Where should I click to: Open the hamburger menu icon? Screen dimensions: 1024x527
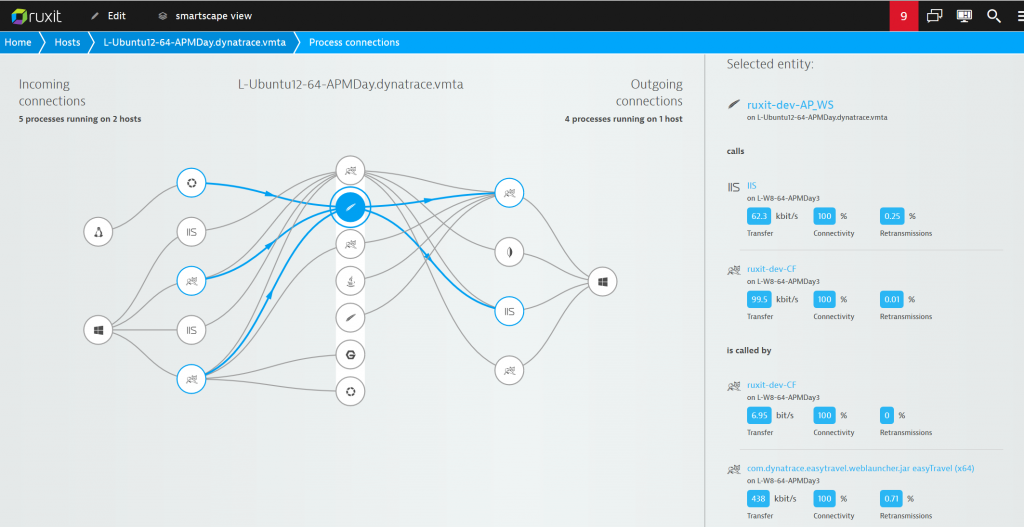[1019, 16]
